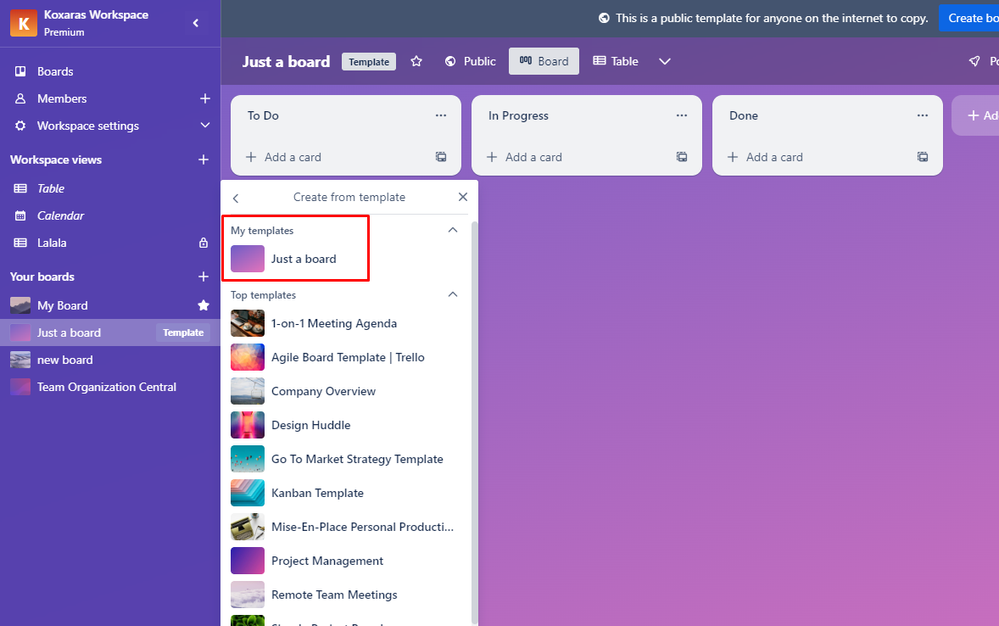
Task: Create card from template in To Do list
Action: 441,157
